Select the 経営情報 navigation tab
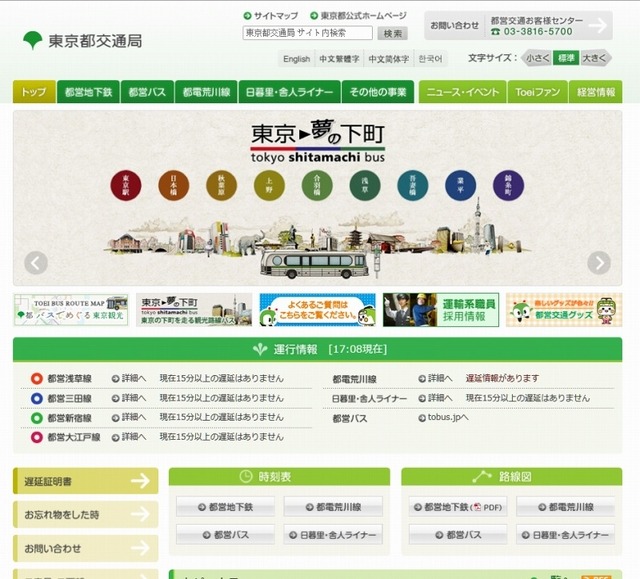 pos(596,92)
